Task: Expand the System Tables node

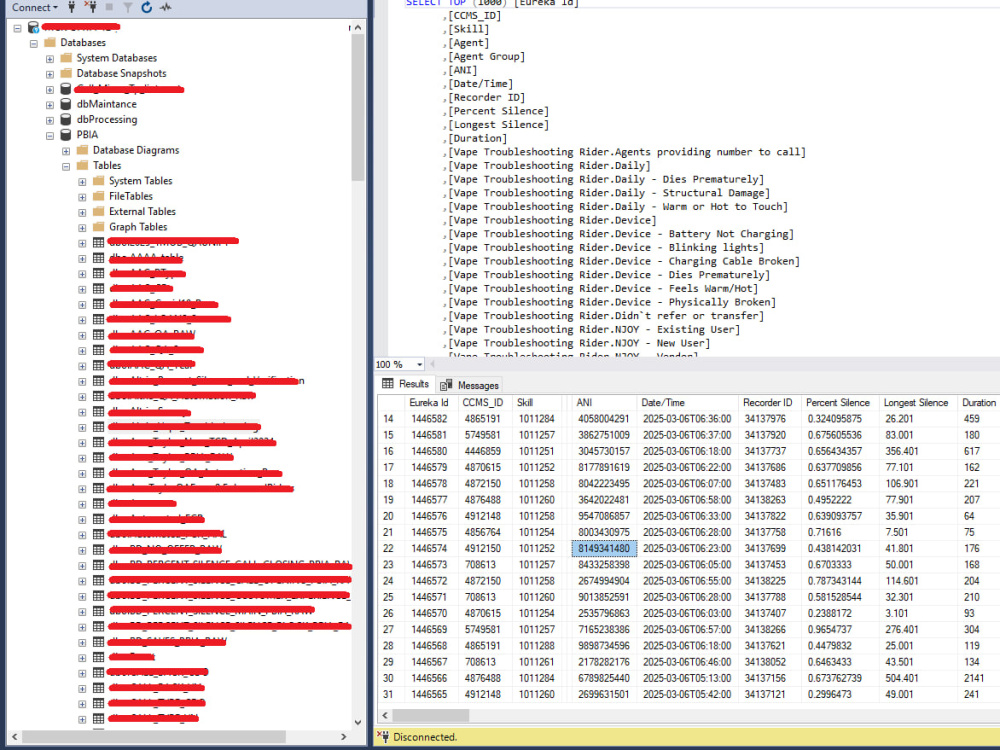Action: coord(82,182)
